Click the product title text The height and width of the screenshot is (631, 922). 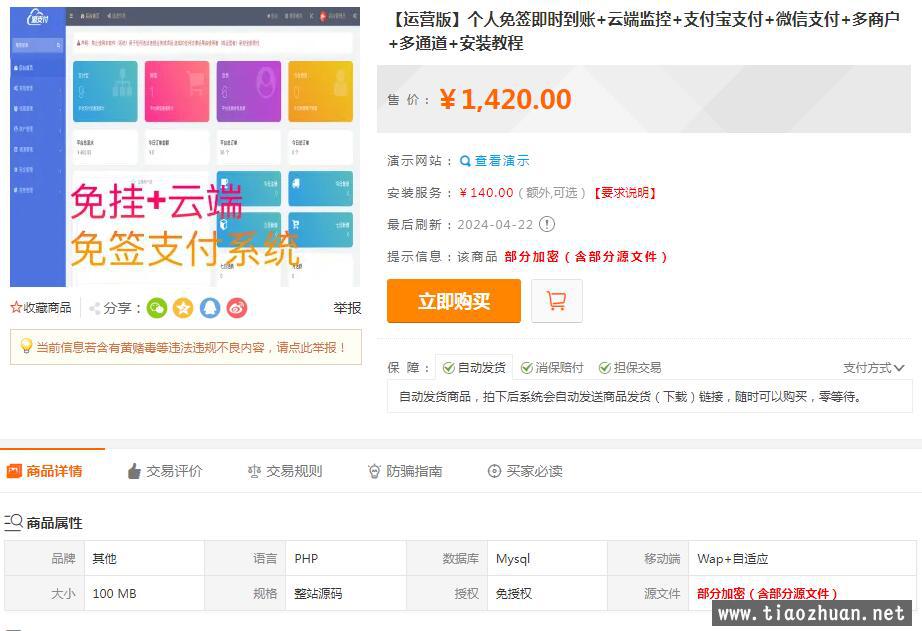(644, 31)
